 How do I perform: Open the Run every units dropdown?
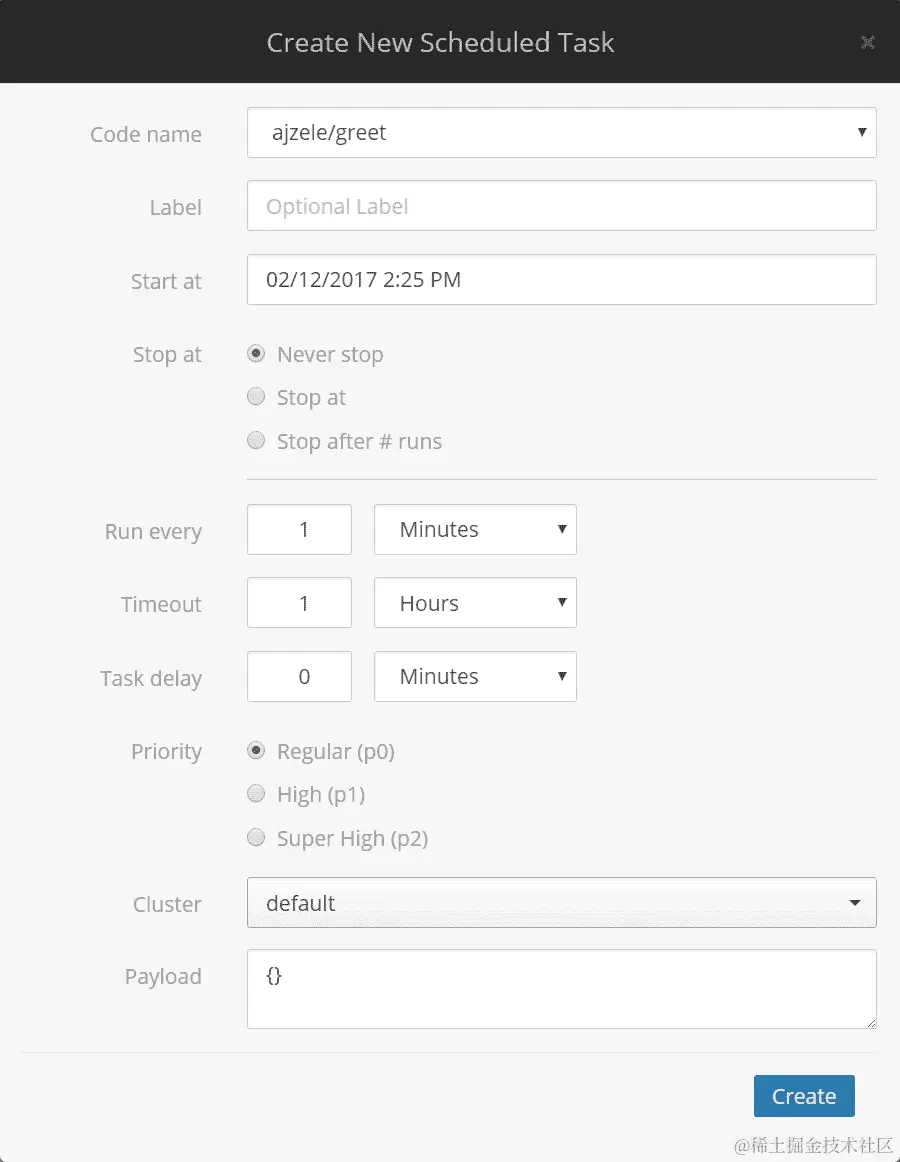click(475, 530)
